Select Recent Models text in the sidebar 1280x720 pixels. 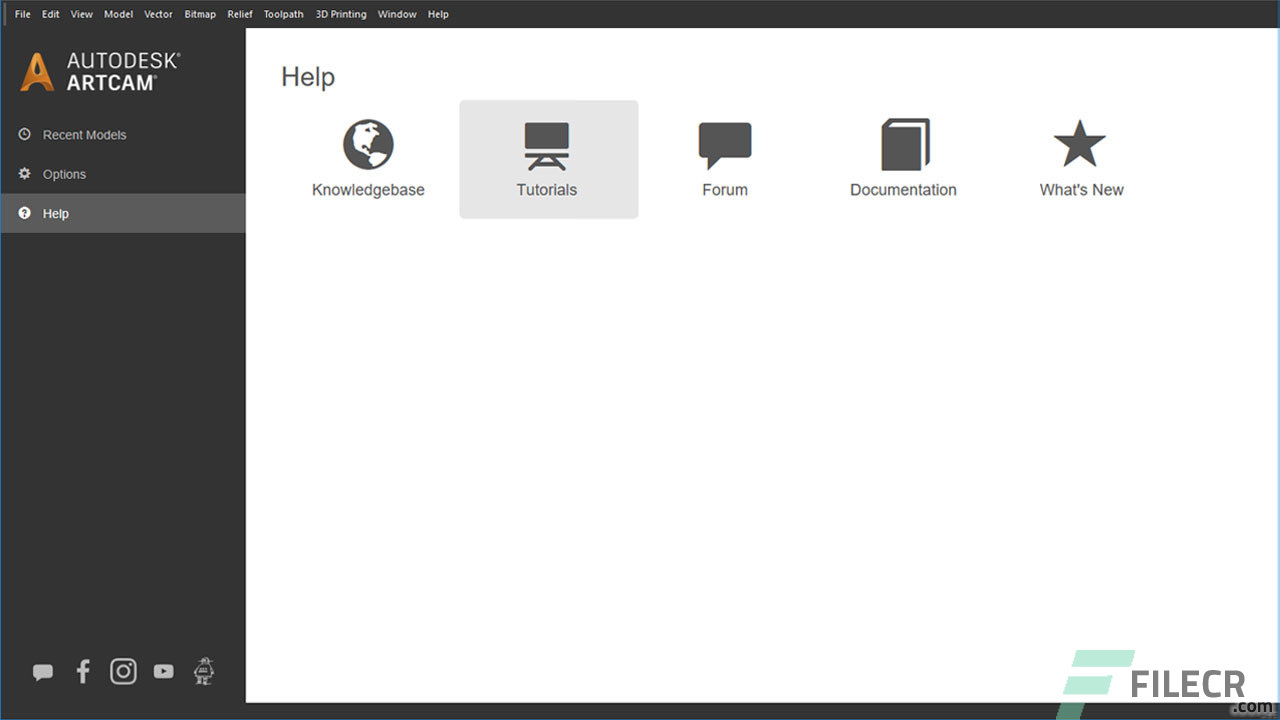(x=84, y=135)
